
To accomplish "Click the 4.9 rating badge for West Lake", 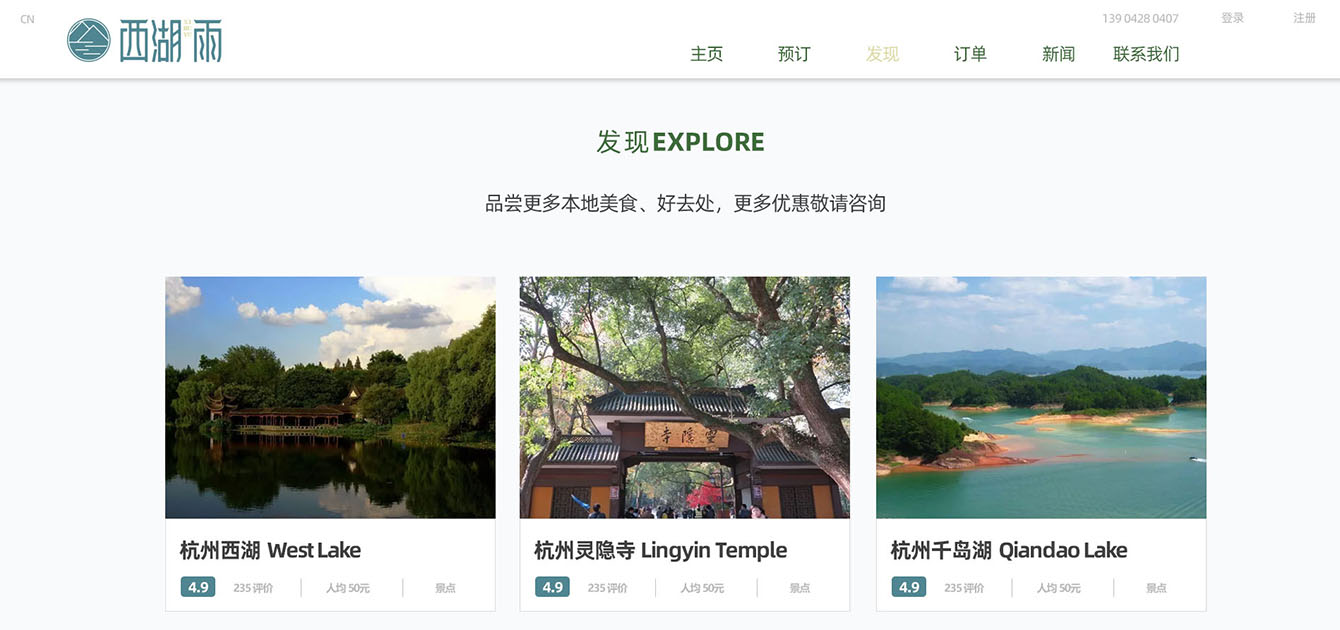I will click(198, 587).
